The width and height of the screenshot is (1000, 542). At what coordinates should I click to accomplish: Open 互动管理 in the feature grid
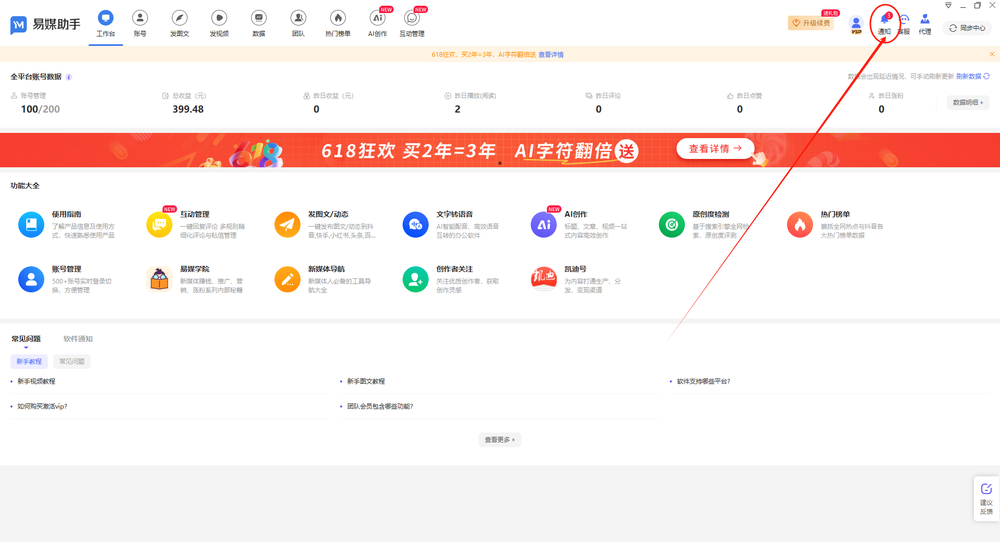(x=196, y=224)
